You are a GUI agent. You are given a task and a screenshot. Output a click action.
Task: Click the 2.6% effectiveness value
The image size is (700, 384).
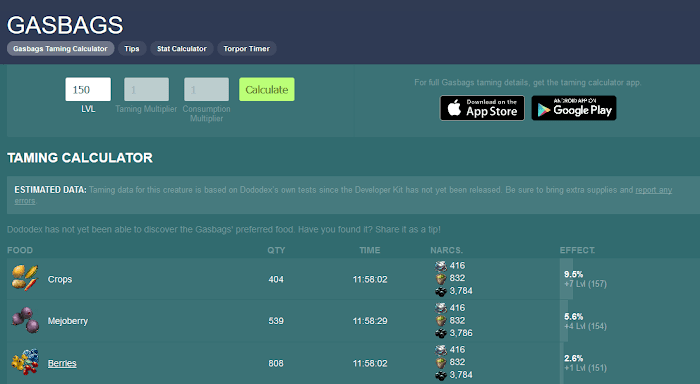(x=573, y=358)
